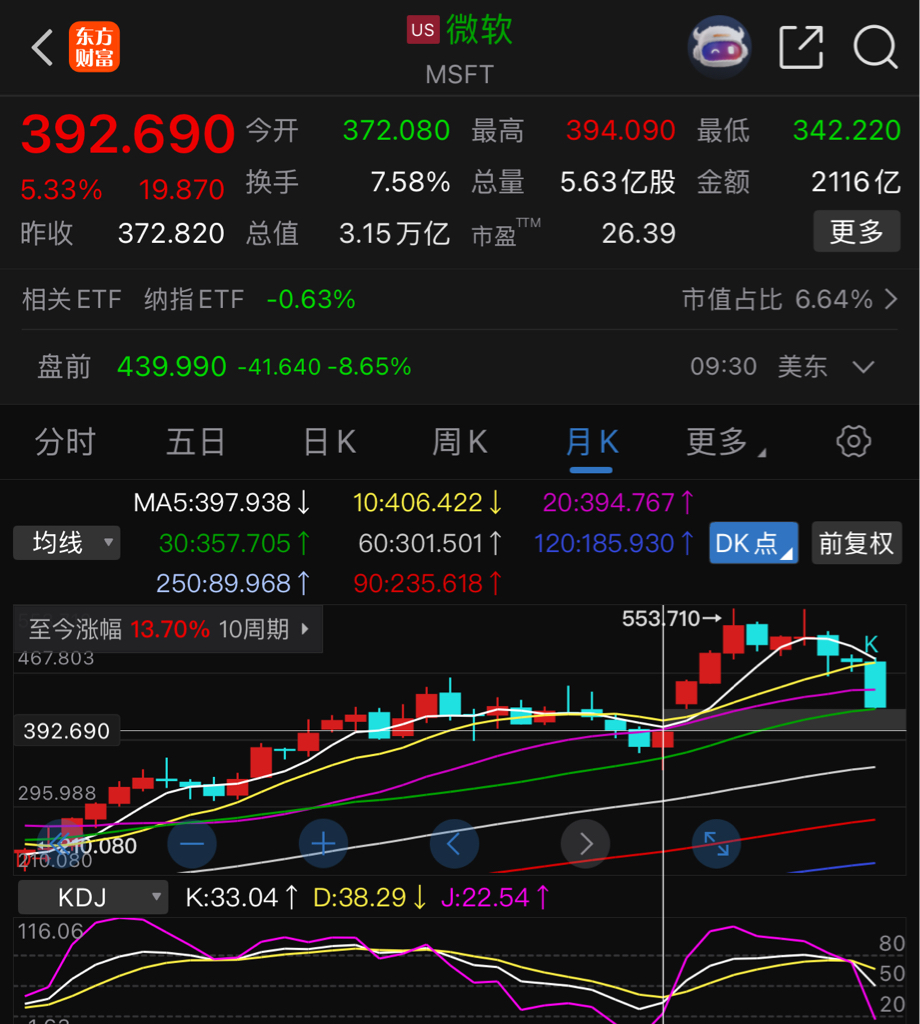The image size is (920, 1024).
Task: Open the 均线 indicator dropdown
Action: pos(67,543)
